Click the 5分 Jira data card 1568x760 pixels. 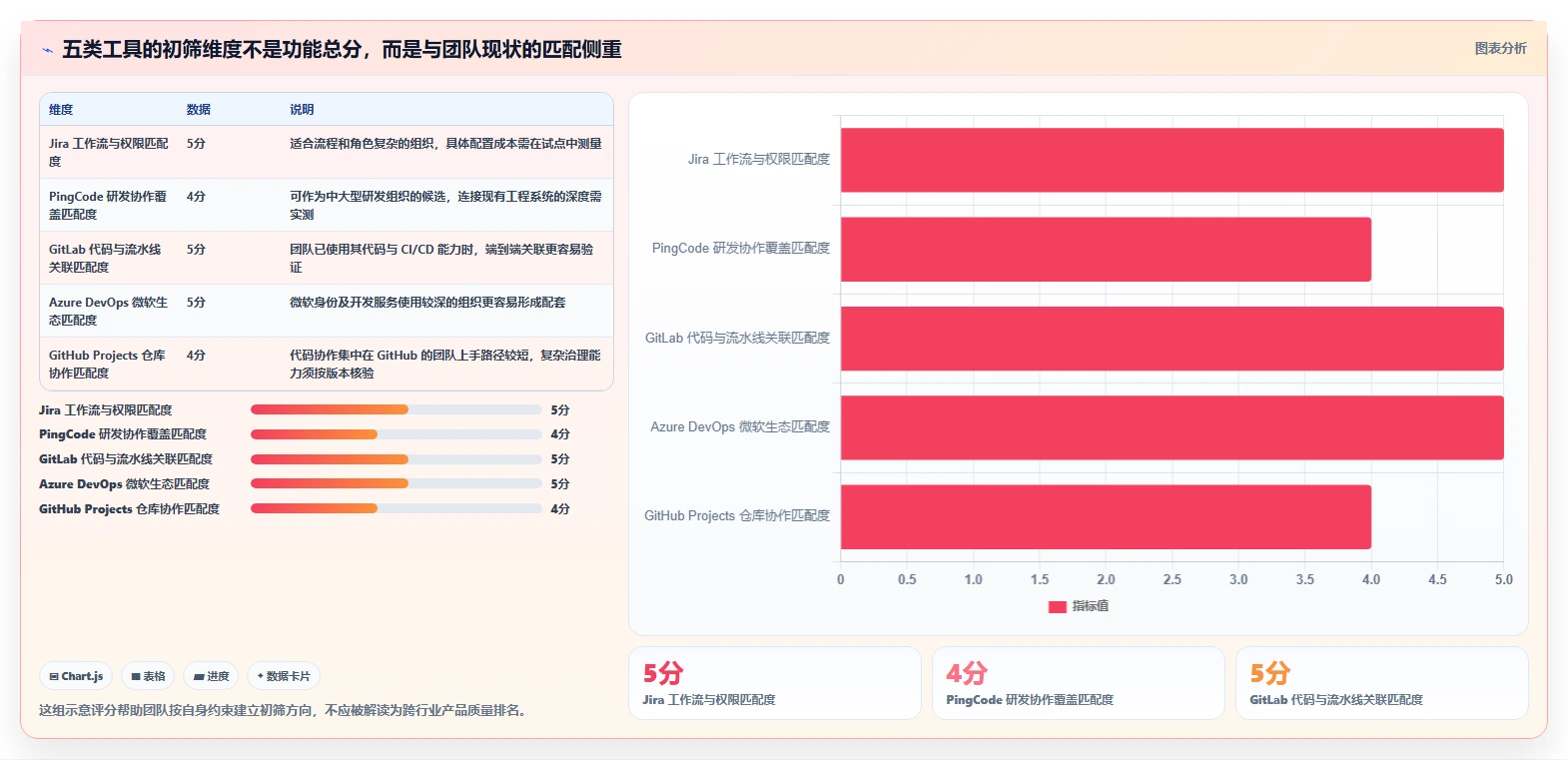click(775, 683)
